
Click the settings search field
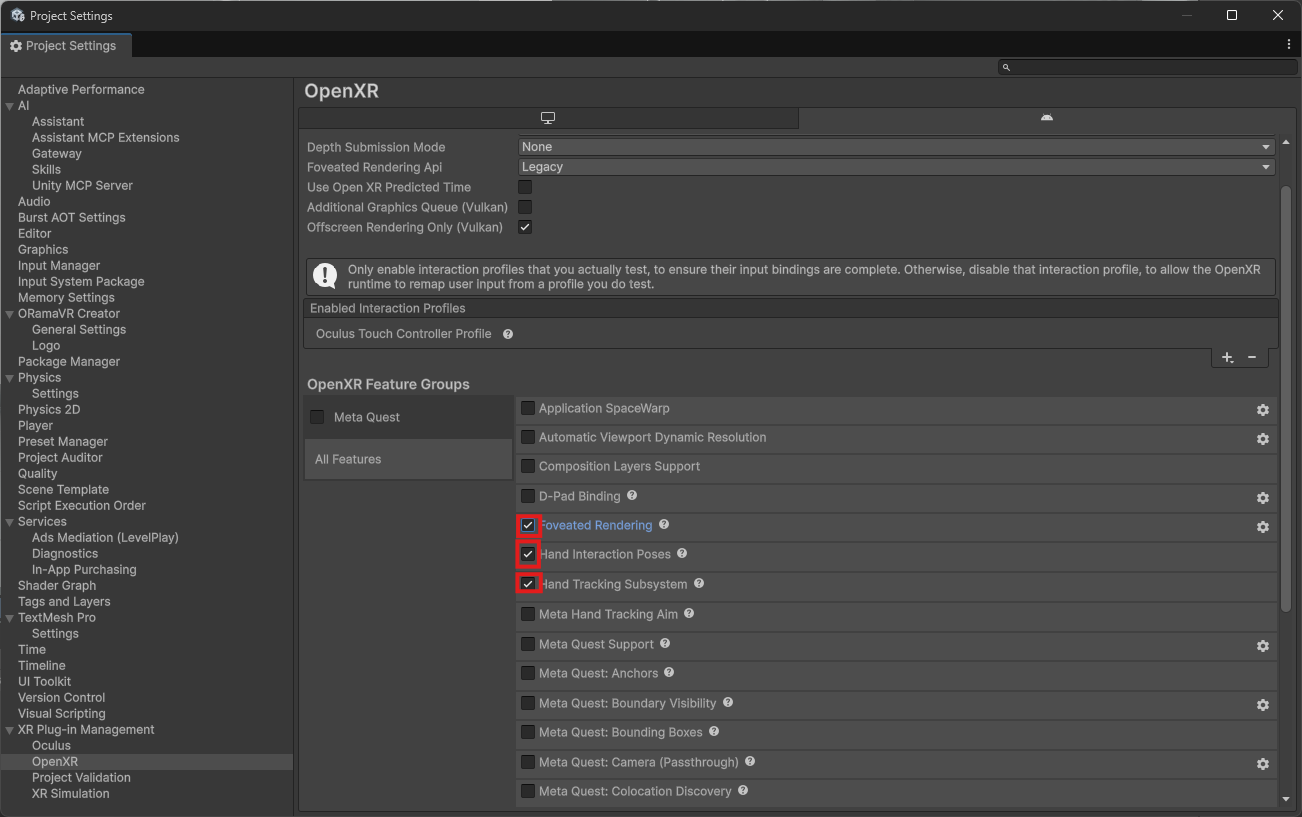1147,67
